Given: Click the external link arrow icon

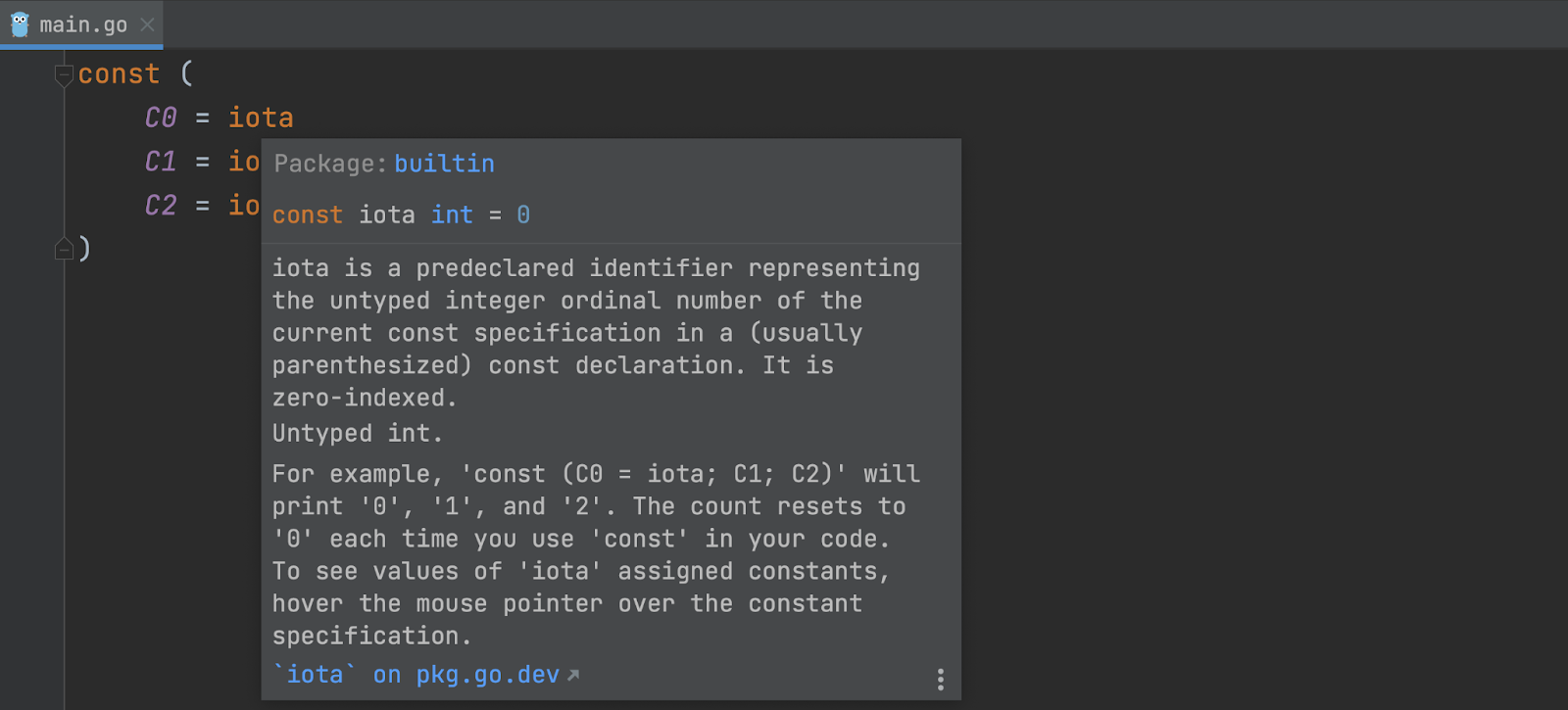Looking at the screenshot, I should click(x=573, y=675).
